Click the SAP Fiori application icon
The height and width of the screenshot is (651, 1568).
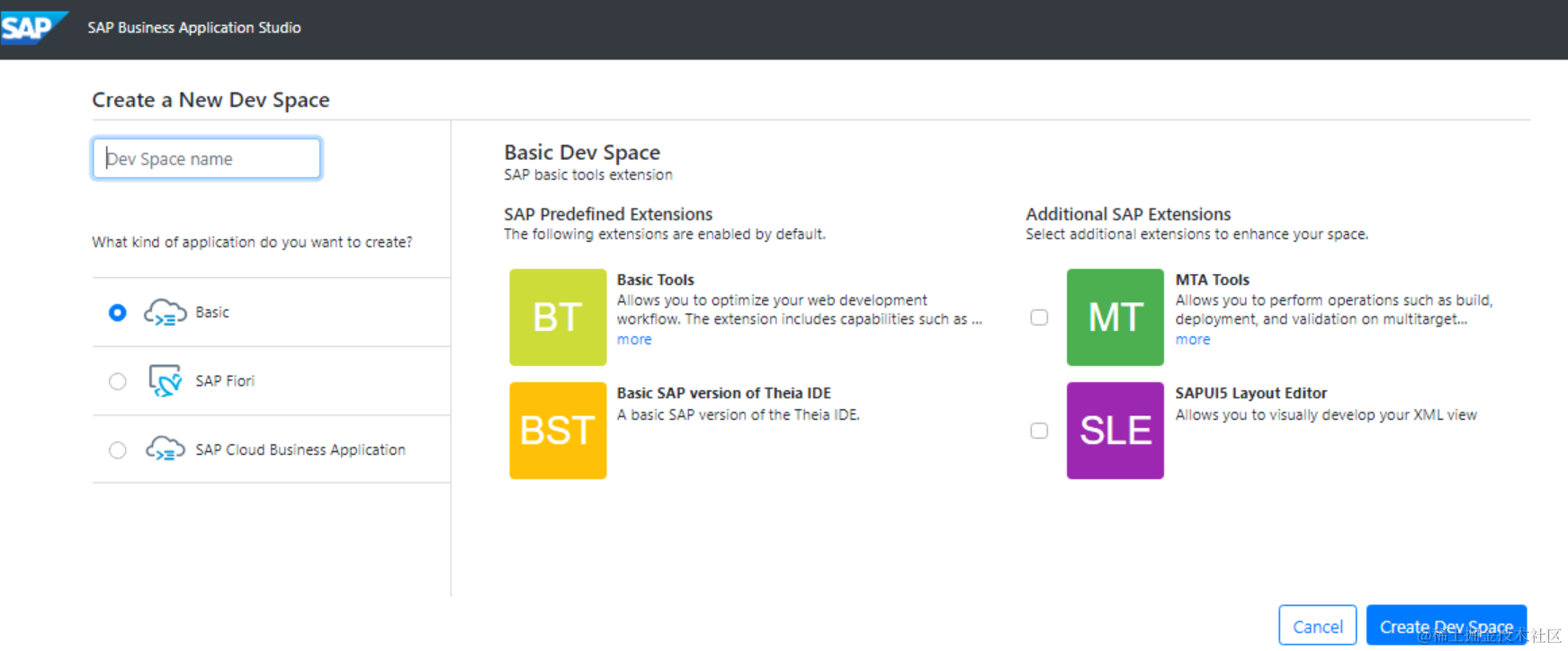click(x=166, y=380)
